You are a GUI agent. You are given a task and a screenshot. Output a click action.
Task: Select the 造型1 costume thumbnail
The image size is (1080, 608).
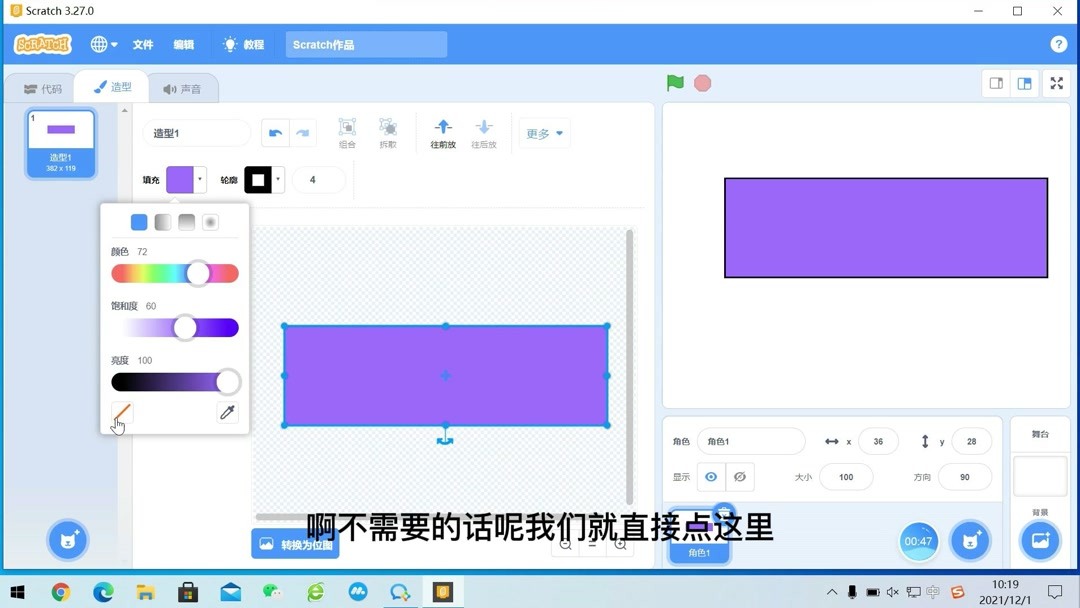60,140
